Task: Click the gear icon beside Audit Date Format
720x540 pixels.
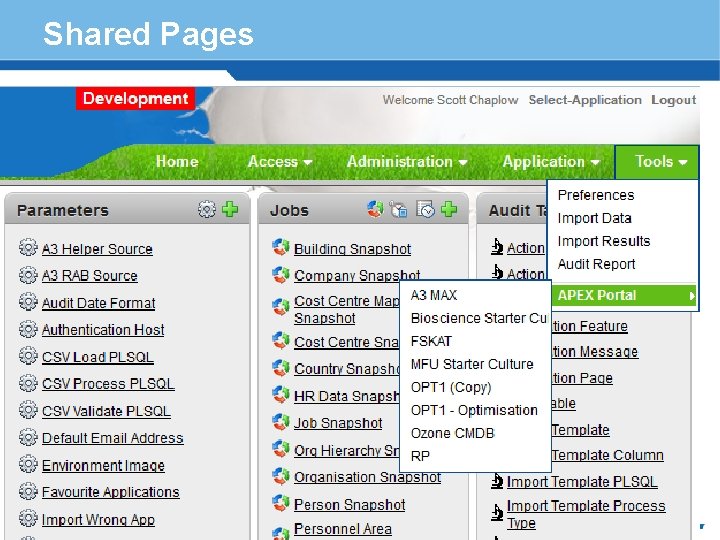Action: coord(28,302)
